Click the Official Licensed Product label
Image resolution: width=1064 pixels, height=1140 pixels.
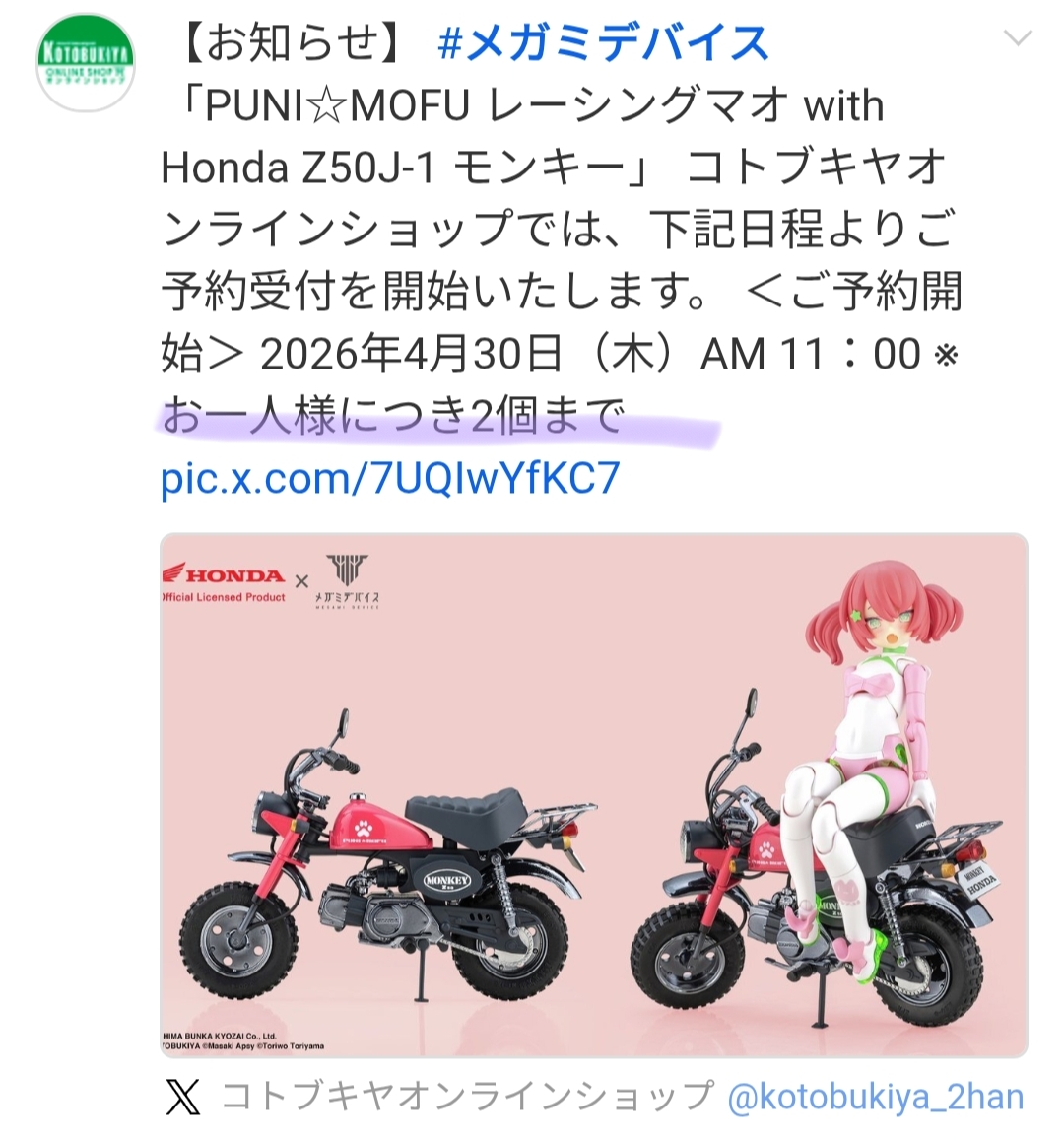[225, 598]
